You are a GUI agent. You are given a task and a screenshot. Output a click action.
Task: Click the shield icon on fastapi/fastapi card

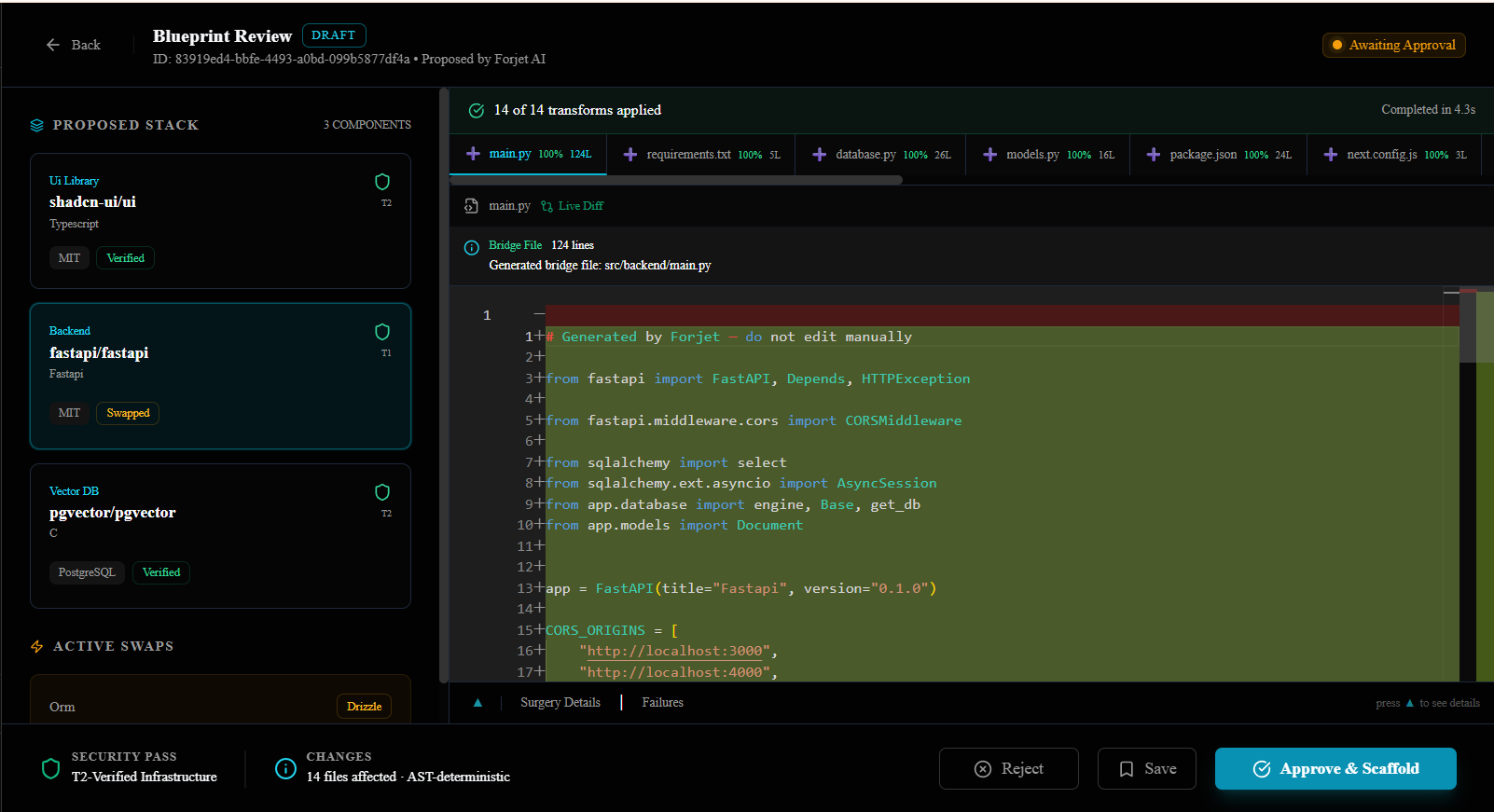pyautogui.click(x=381, y=332)
